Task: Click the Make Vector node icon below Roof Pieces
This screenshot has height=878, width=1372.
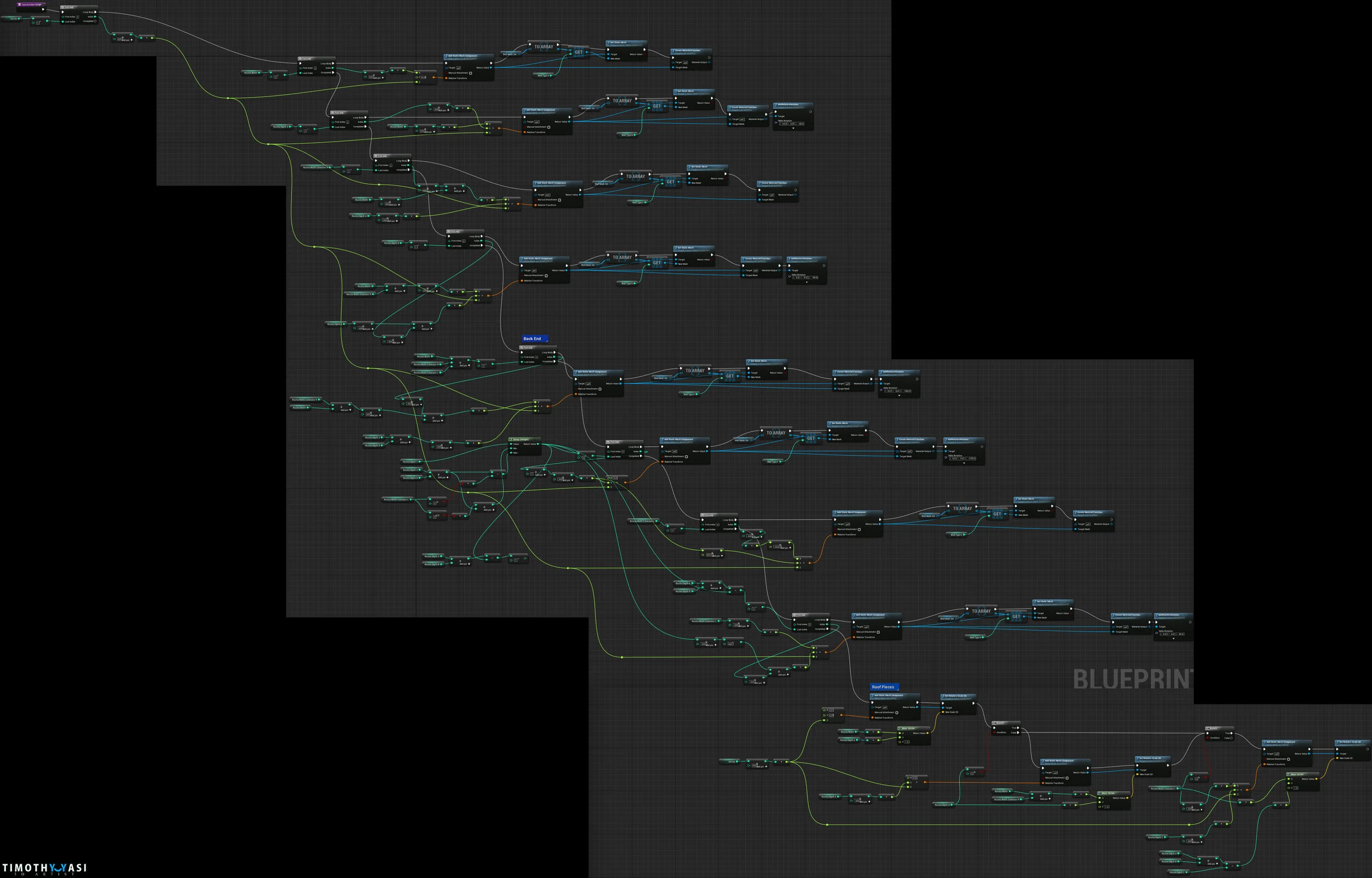Action: (x=900, y=728)
